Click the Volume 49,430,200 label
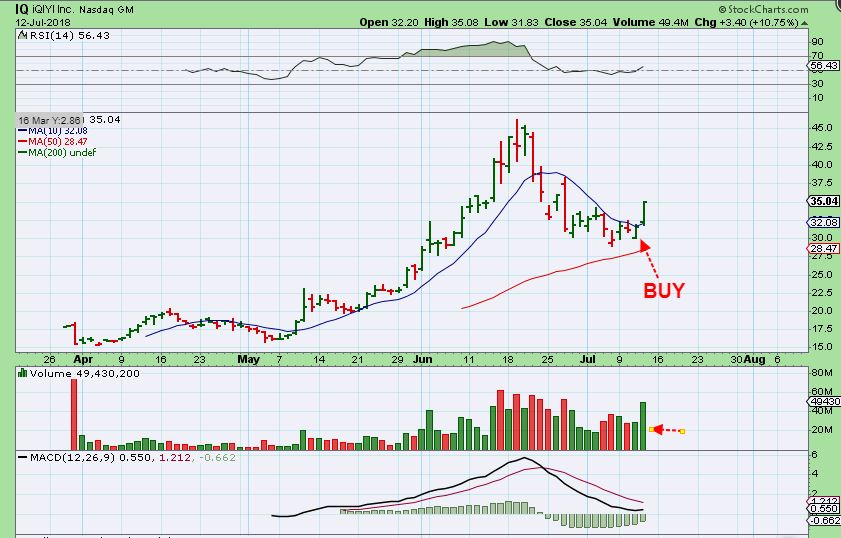Viewport: 841px width, 538px height. [85, 373]
